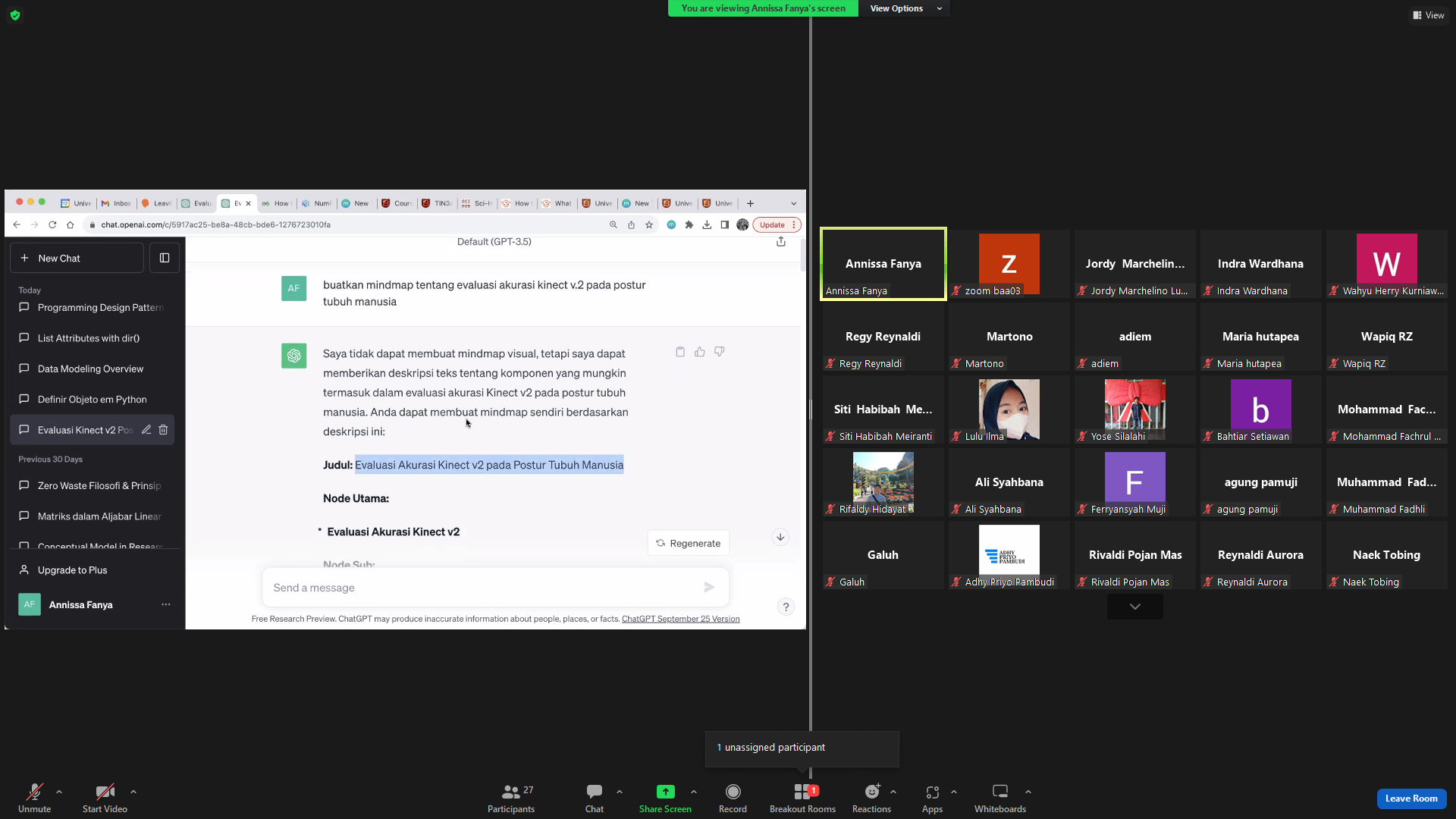Expand share options arrow next to Share Screen
This screenshot has height=819, width=1456.
(x=694, y=792)
